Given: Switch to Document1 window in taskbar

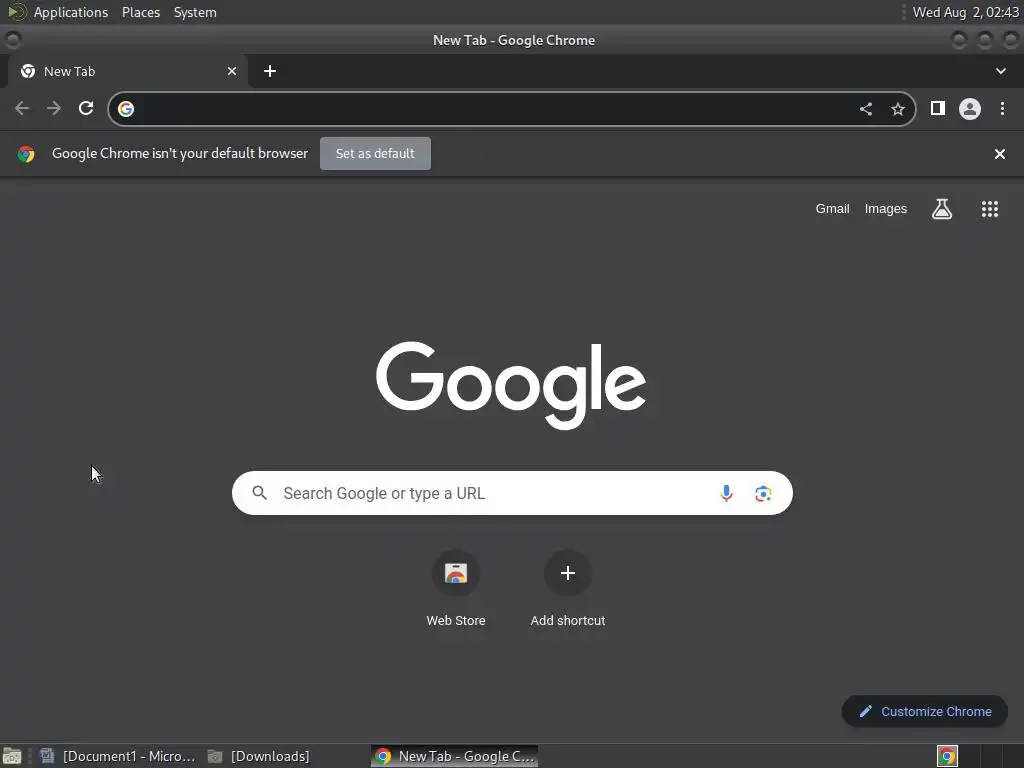Looking at the screenshot, I should (x=118, y=756).
